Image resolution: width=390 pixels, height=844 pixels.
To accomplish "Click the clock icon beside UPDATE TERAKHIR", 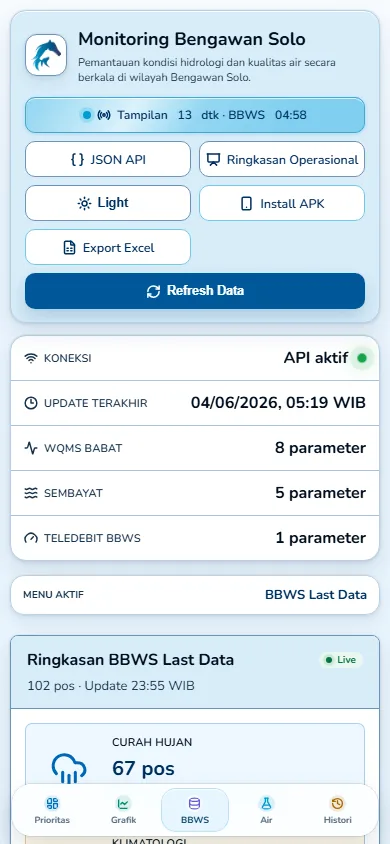I will tap(31, 403).
